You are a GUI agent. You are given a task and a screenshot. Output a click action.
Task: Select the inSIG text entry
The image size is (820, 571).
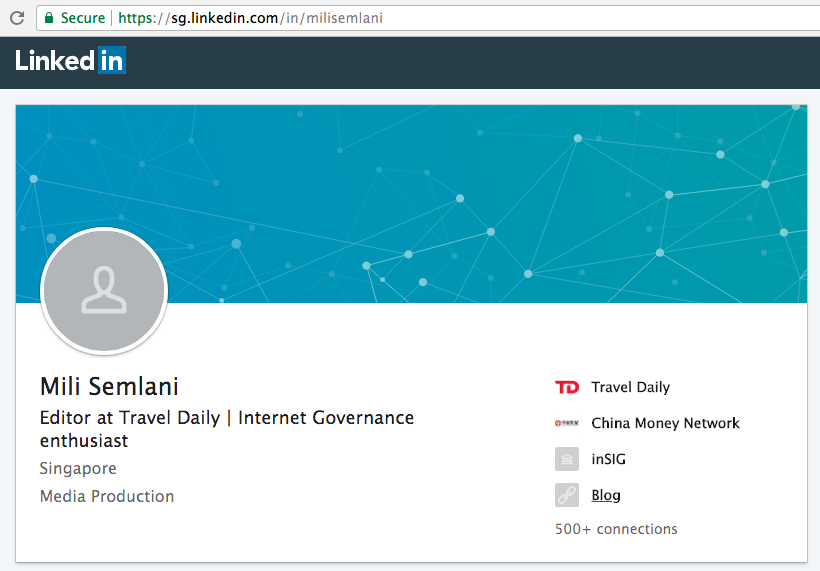coord(608,459)
